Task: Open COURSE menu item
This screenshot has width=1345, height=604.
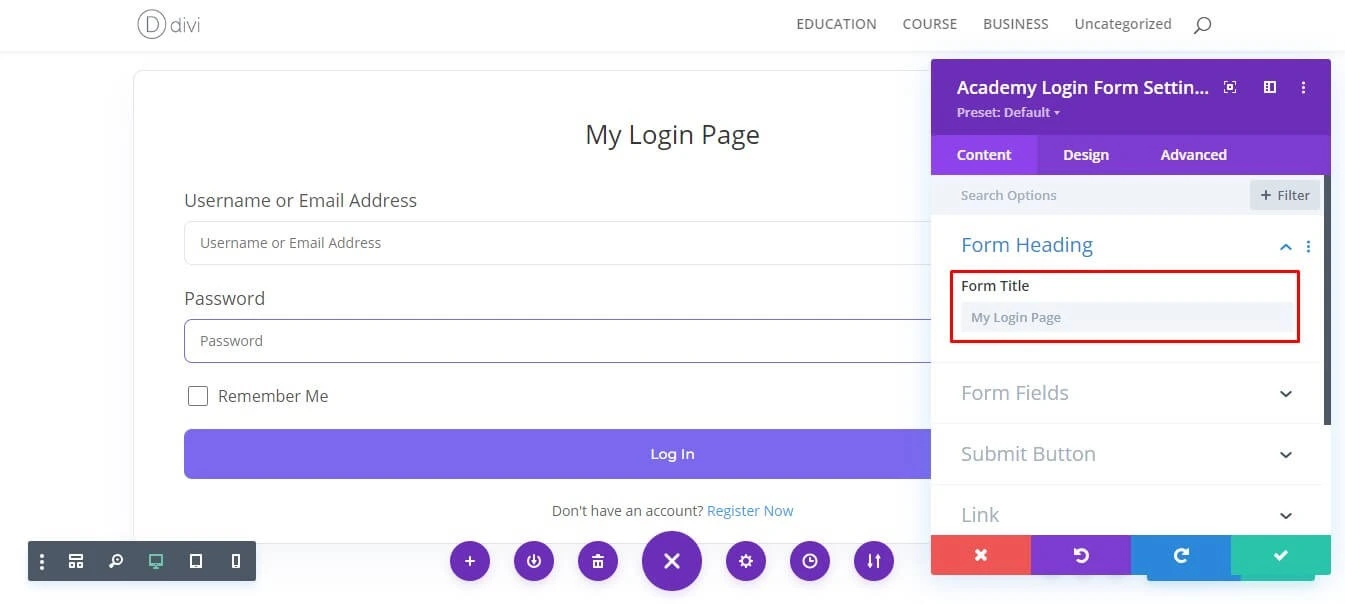Action: tap(930, 24)
